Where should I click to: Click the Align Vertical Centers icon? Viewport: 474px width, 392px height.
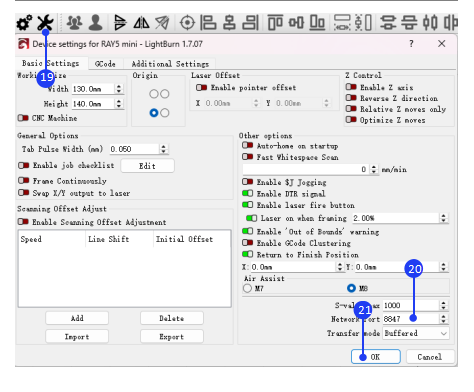296,23
